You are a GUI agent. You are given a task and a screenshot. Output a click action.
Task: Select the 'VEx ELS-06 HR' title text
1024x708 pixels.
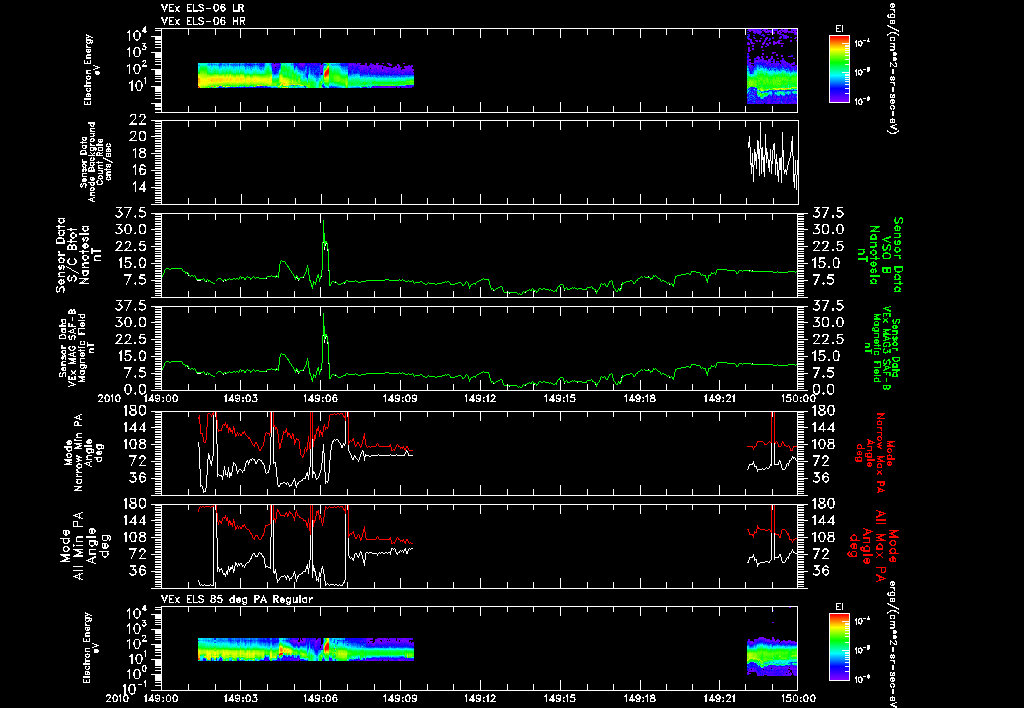coord(203,22)
